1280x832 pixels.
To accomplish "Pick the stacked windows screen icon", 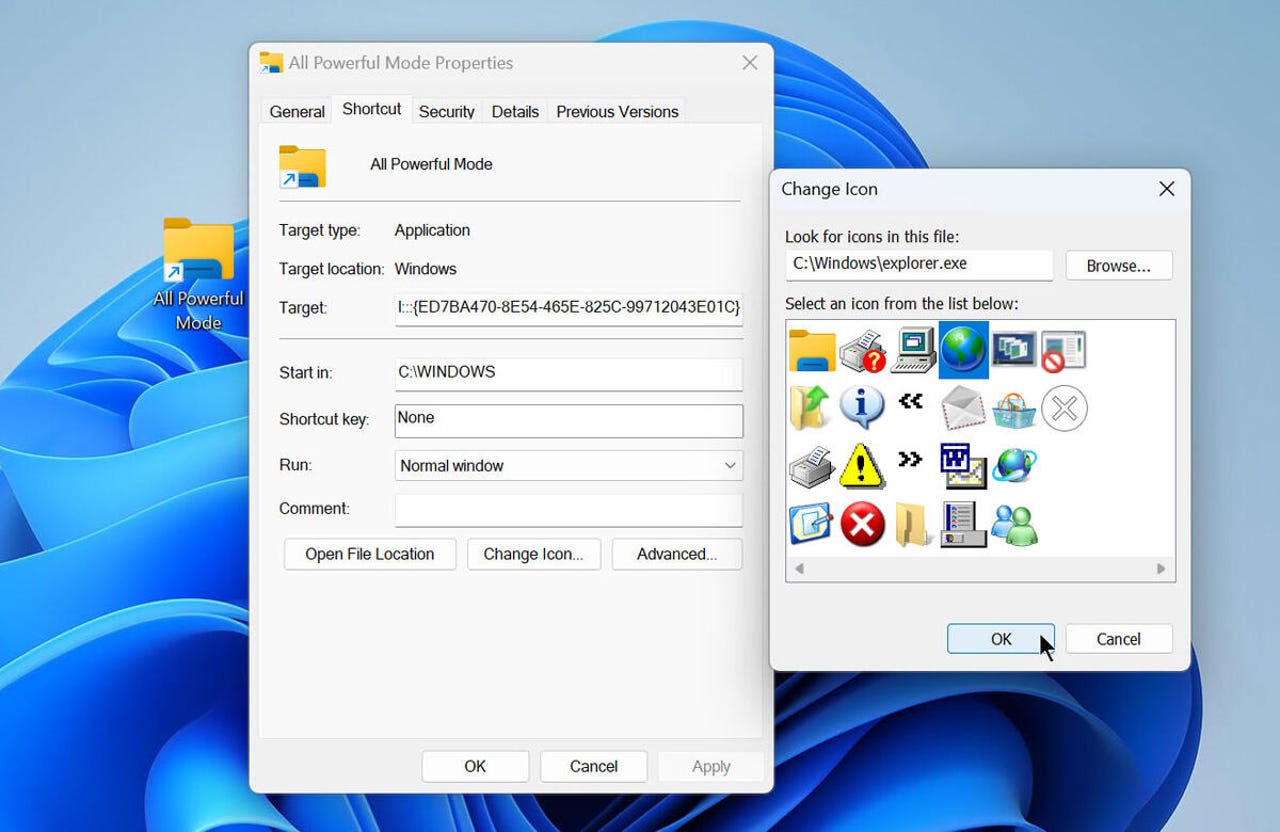I will click(x=1014, y=350).
